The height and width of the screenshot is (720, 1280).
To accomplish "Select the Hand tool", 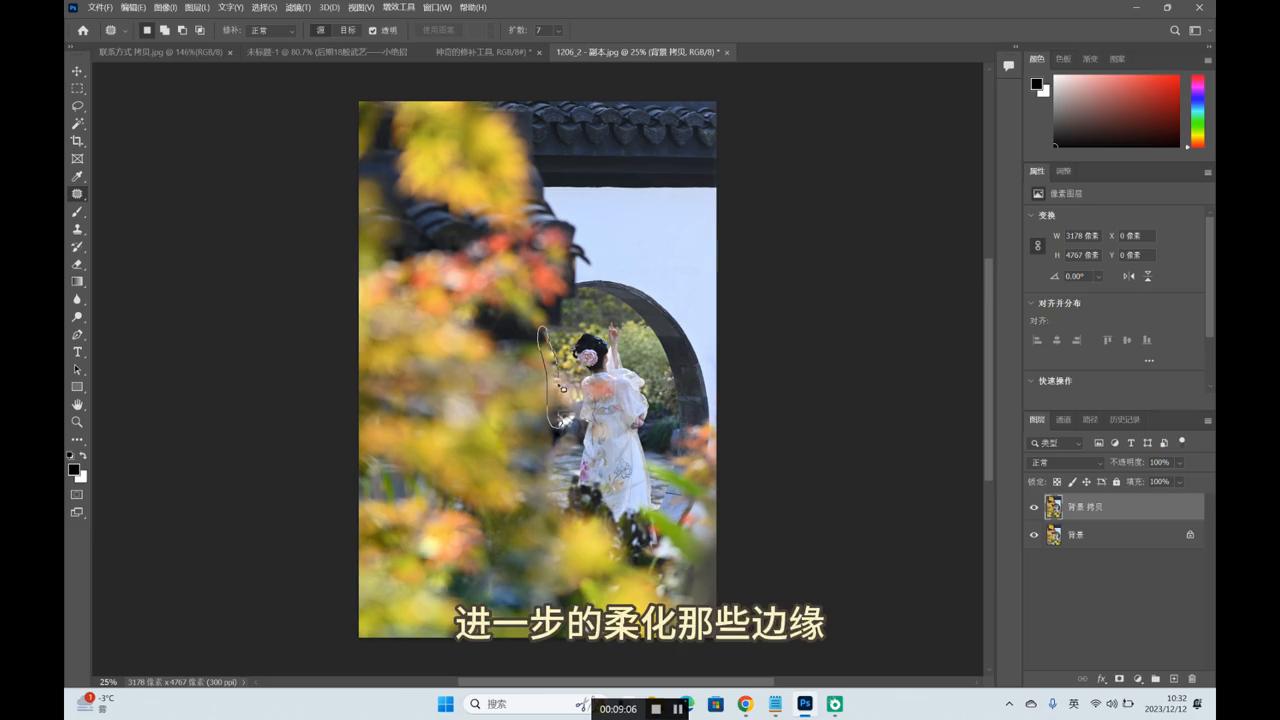I will [x=77, y=404].
